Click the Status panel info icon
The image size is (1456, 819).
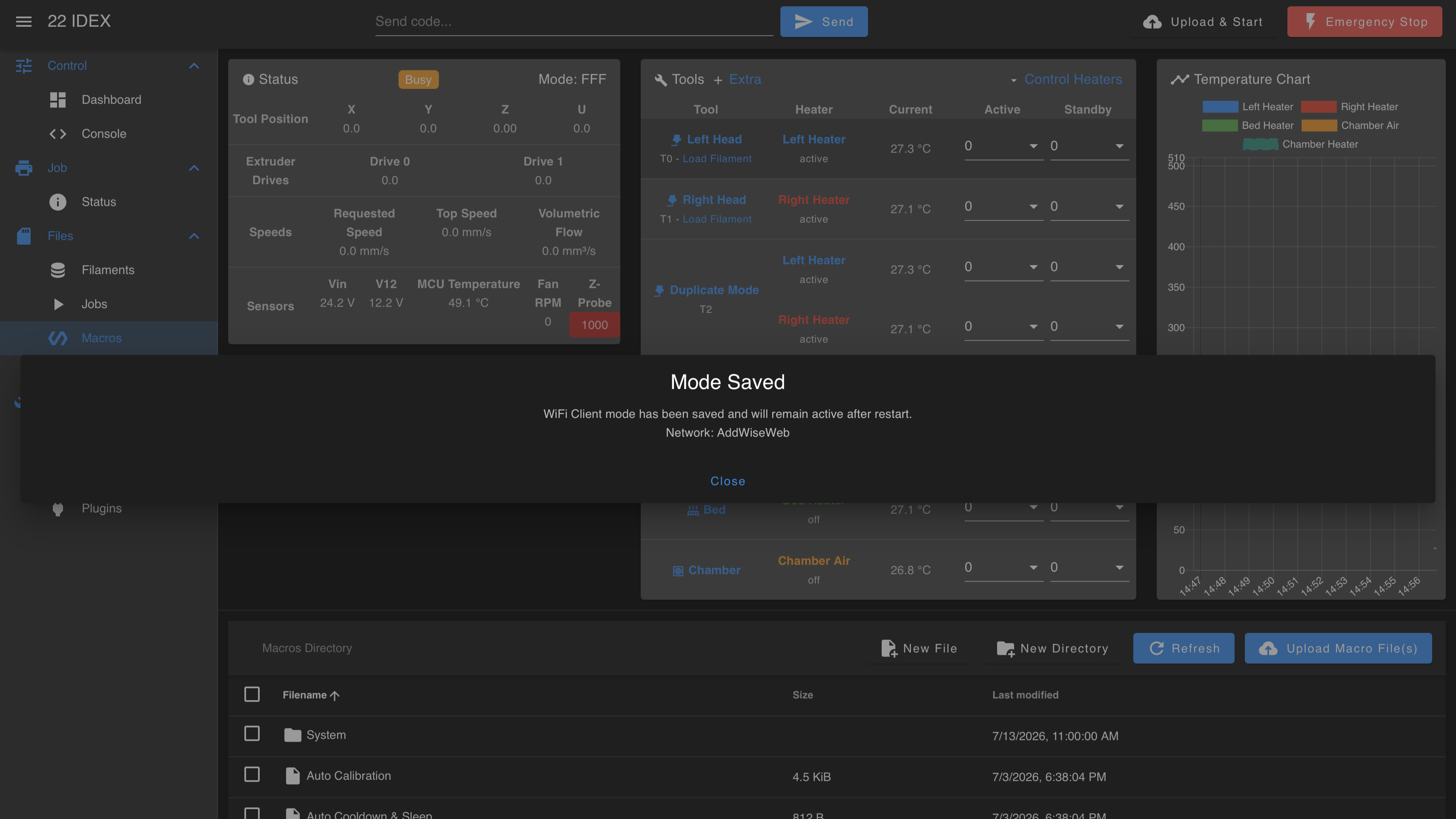pos(249,80)
